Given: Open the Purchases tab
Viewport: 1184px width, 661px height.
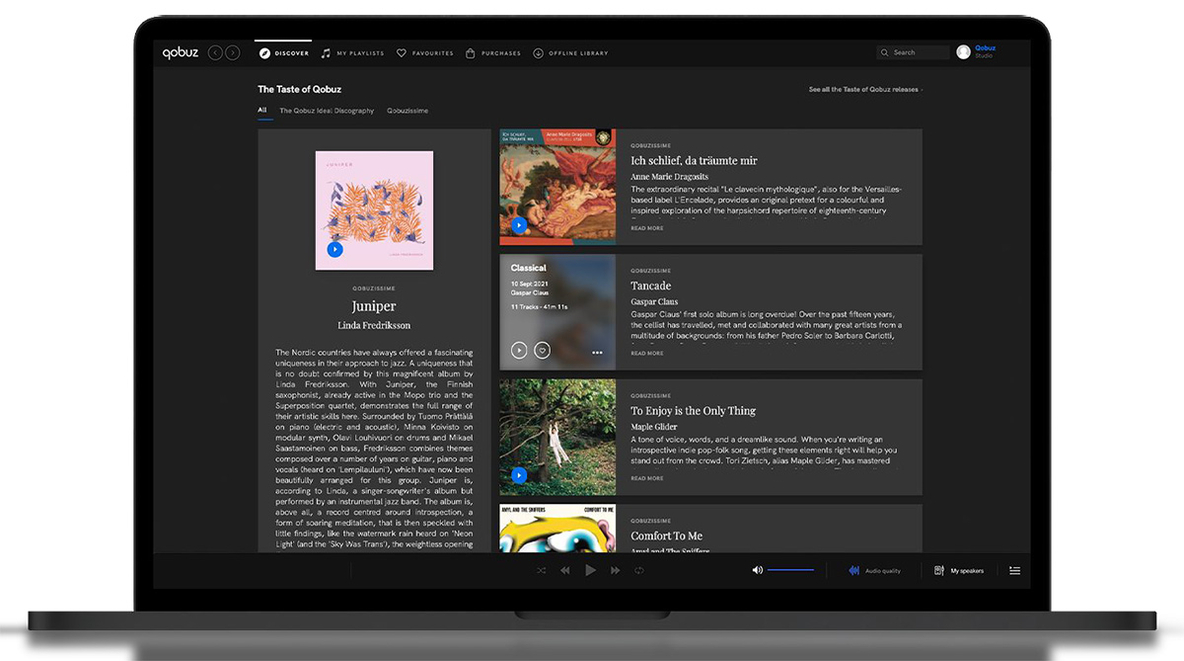Looking at the screenshot, I should point(493,53).
